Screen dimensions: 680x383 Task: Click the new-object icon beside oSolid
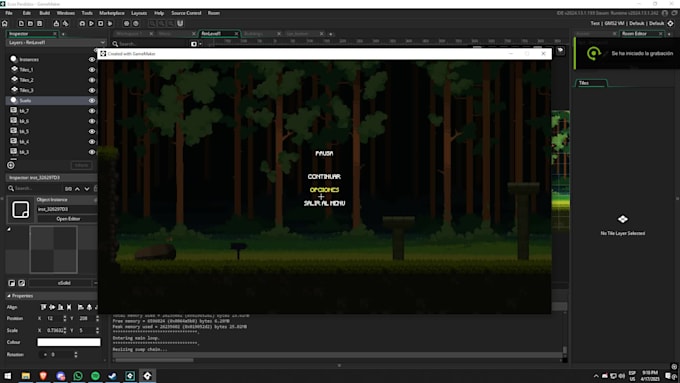tap(12, 283)
